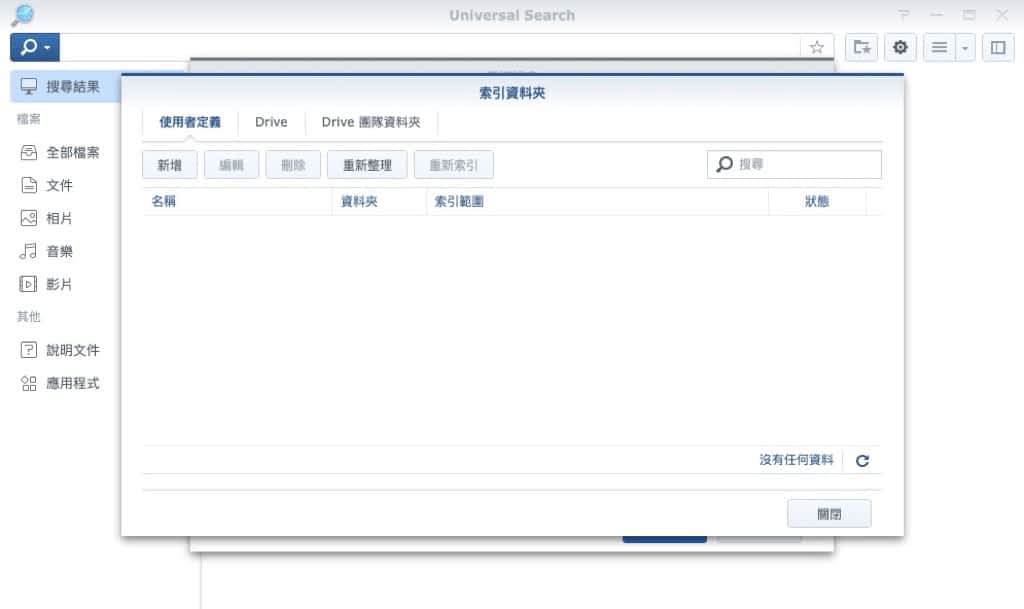The height and width of the screenshot is (609, 1024).
Task: Click the star bookmark icon in search bar
Action: [x=816, y=47]
